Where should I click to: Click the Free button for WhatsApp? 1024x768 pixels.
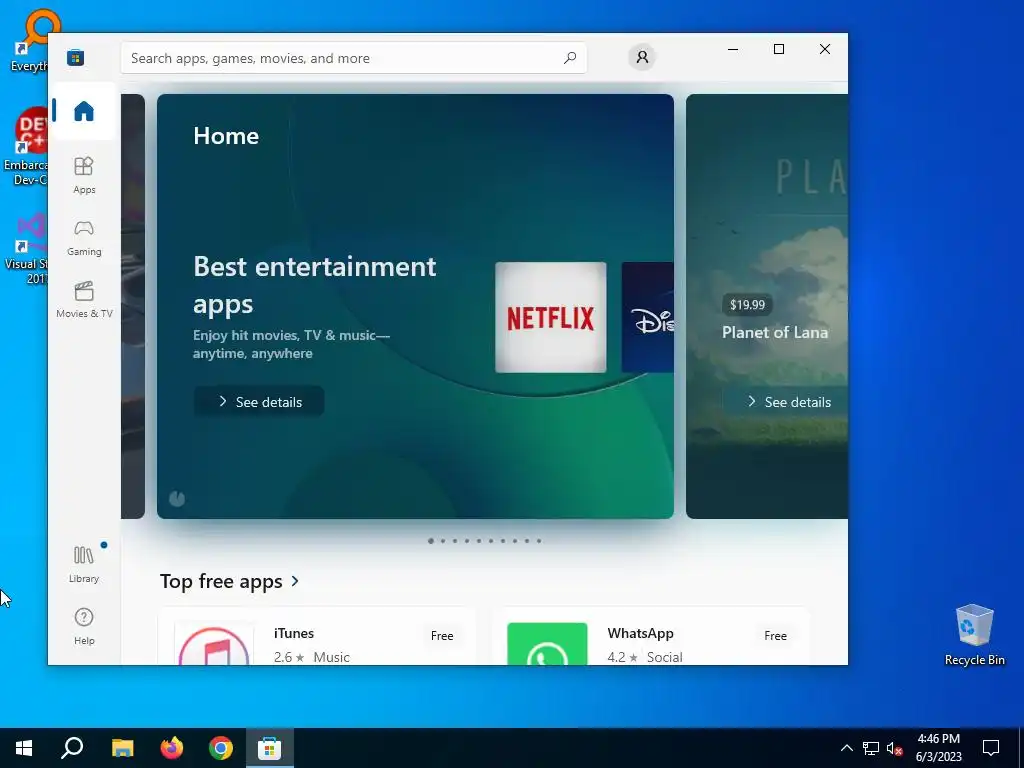pyautogui.click(x=775, y=635)
